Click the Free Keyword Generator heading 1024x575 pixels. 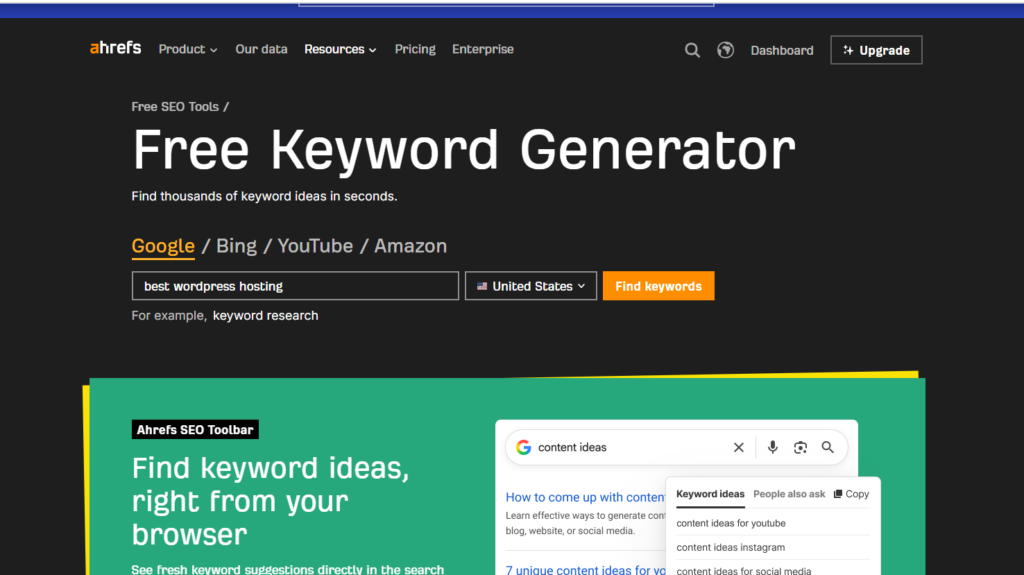tap(464, 150)
